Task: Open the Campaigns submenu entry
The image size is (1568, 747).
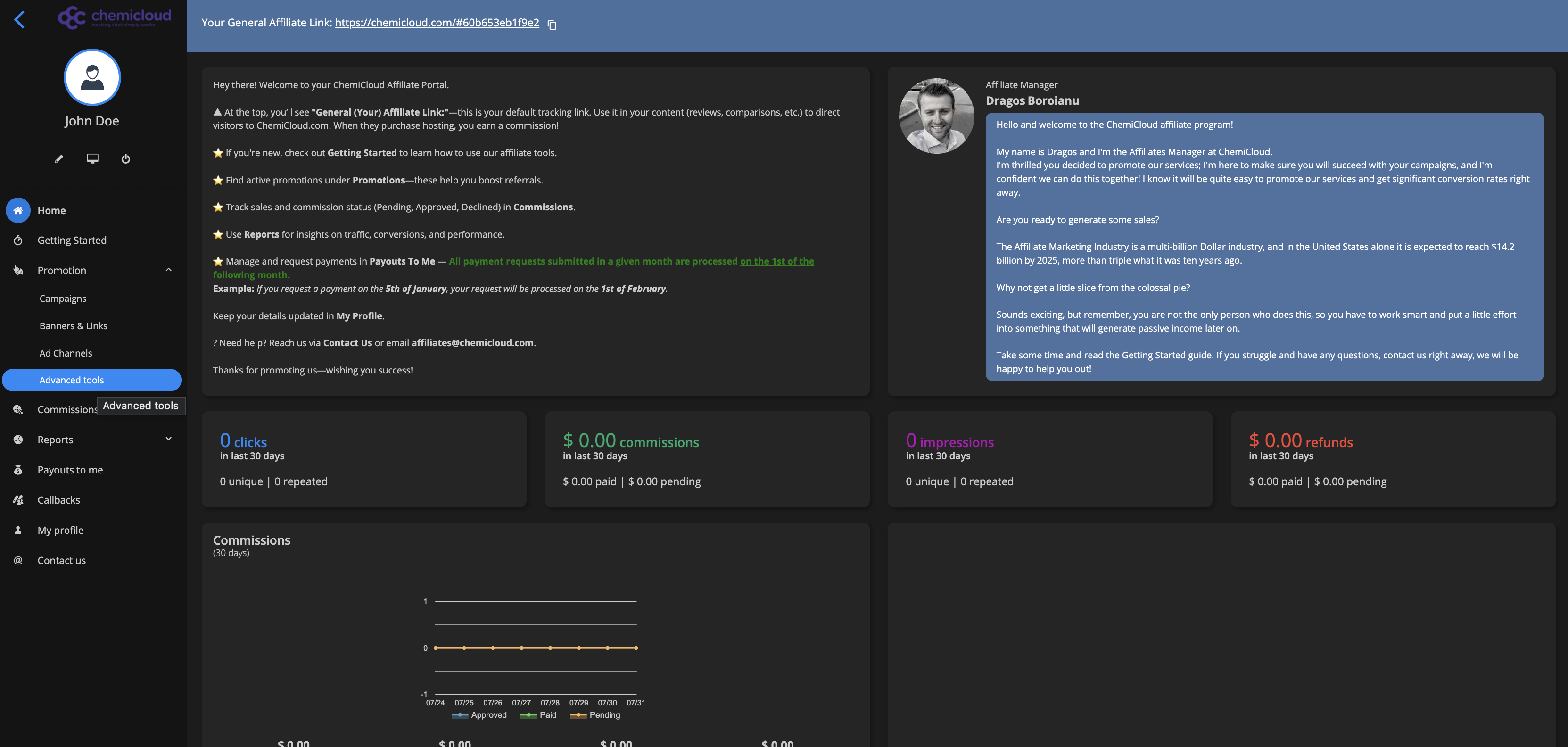Action: point(63,299)
